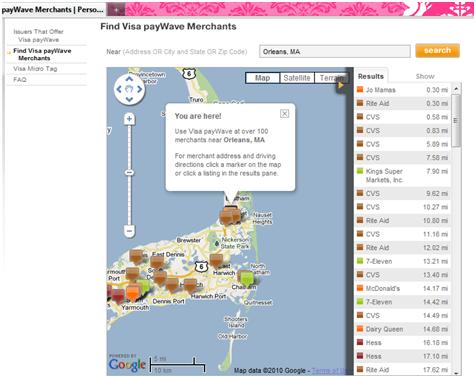476x378 pixels.
Task: Select CVS 13.40 mi result
Action: 403,275
